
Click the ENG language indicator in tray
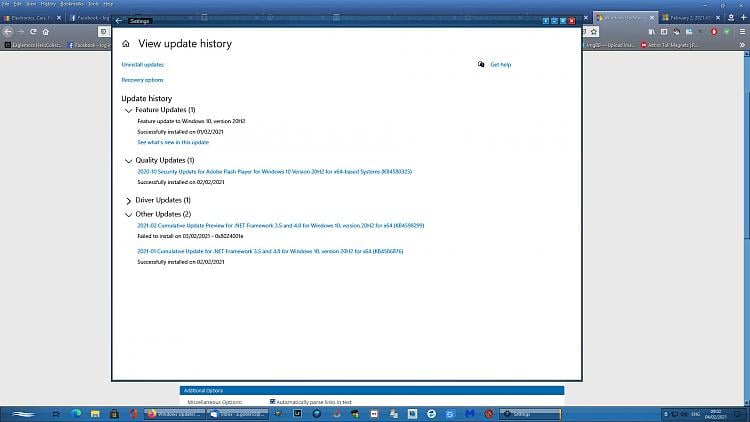(696, 414)
